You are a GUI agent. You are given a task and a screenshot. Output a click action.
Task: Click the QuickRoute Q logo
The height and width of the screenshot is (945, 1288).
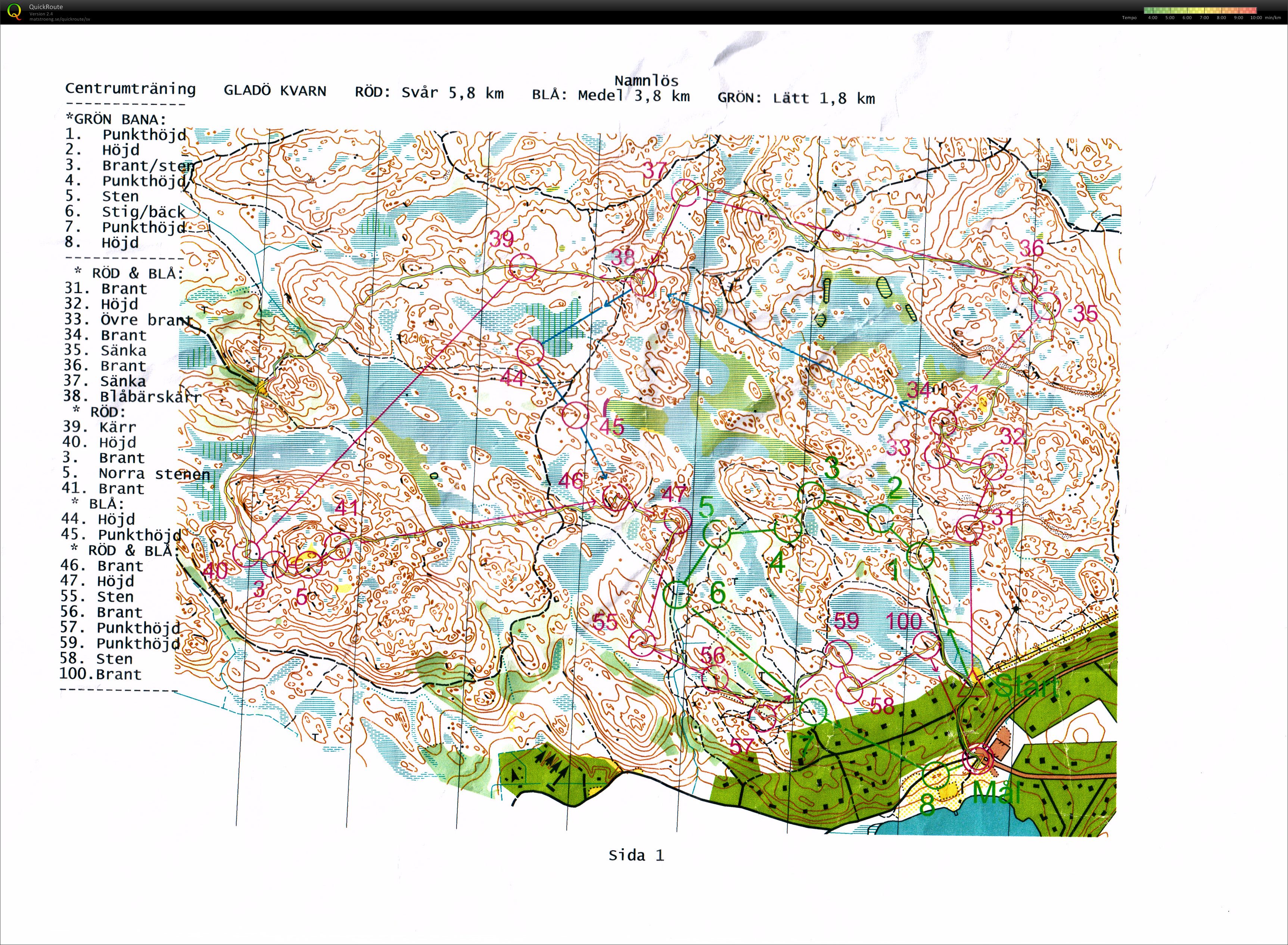pyautogui.click(x=14, y=11)
